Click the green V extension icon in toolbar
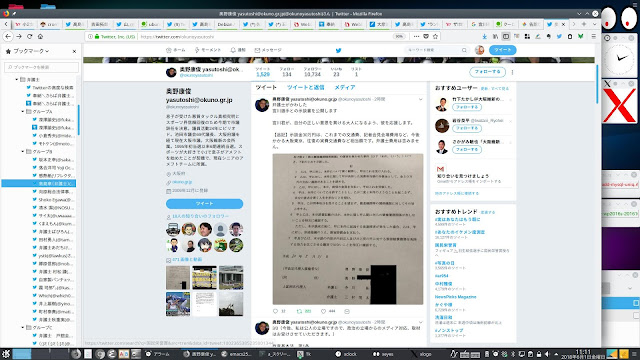The image size is (640, 360). click(x=580, y=36)
